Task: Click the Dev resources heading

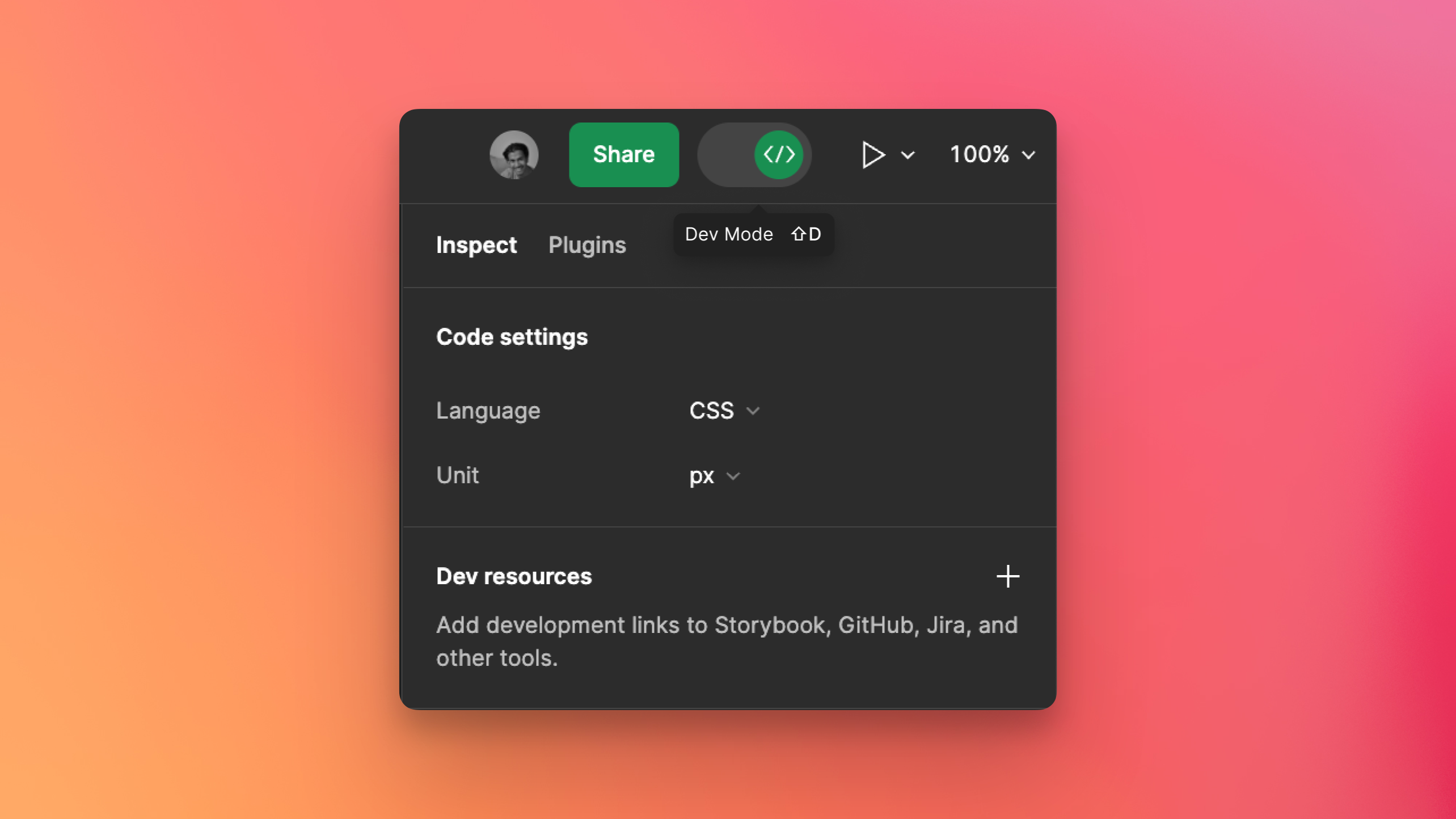Action: point(514,576)
